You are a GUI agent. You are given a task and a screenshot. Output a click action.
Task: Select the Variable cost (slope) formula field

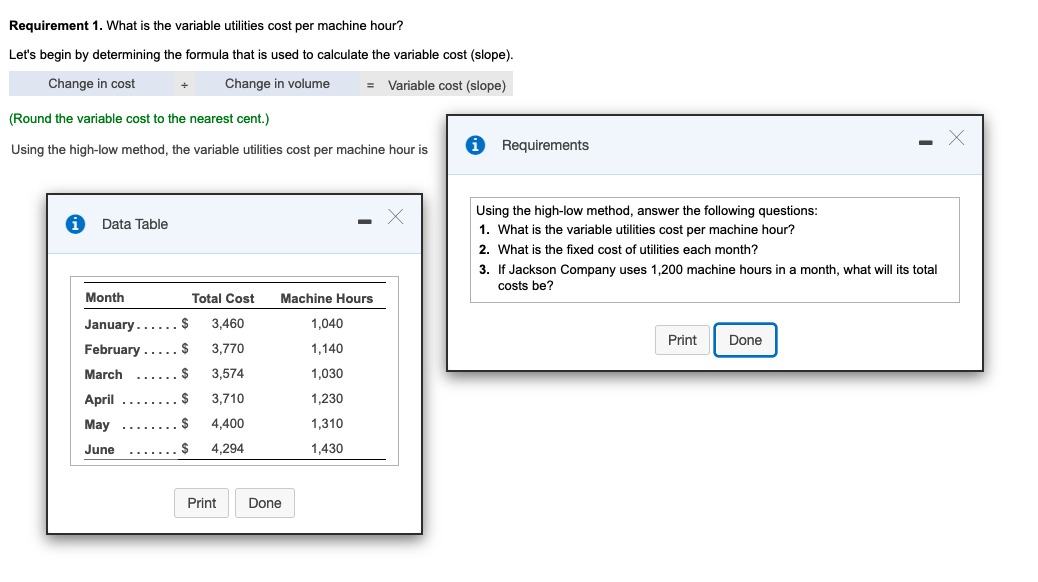[448, 84]
